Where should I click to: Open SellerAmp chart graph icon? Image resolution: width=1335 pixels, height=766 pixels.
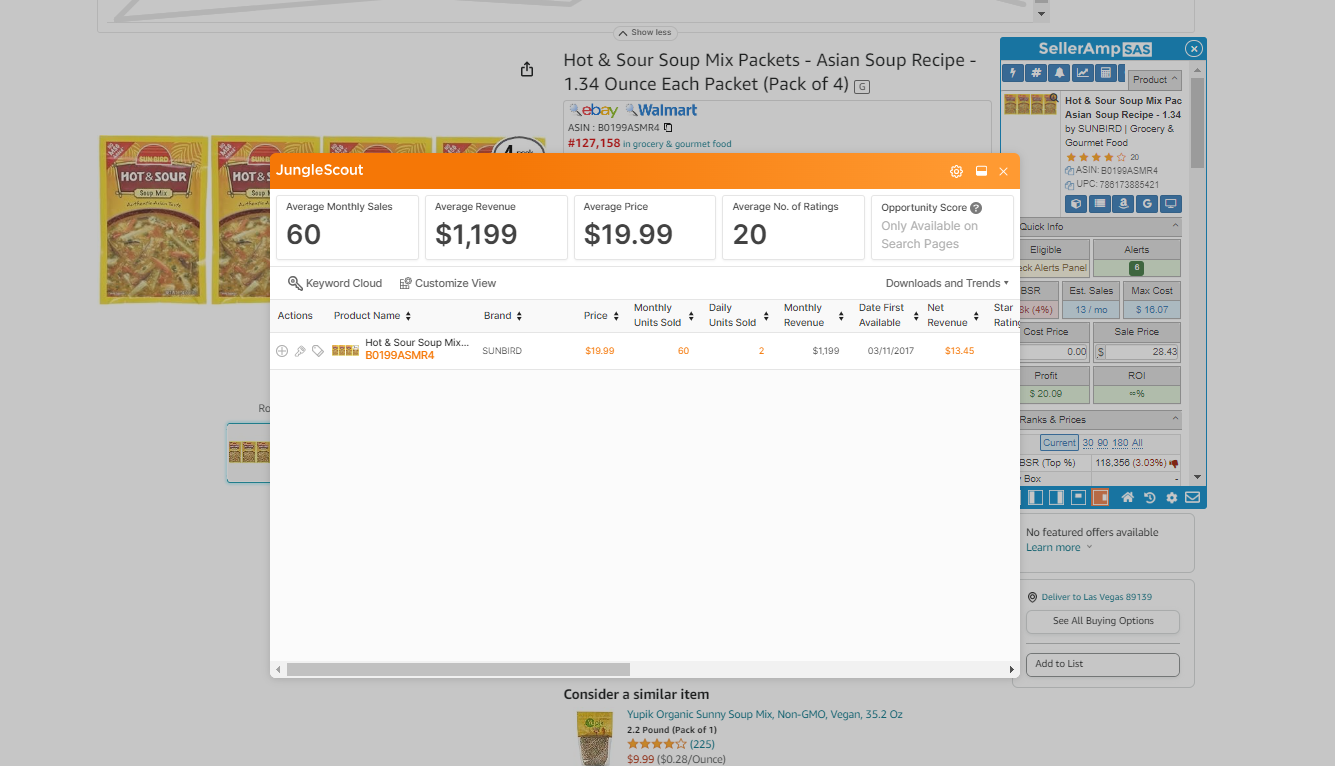pos(1083,73)
